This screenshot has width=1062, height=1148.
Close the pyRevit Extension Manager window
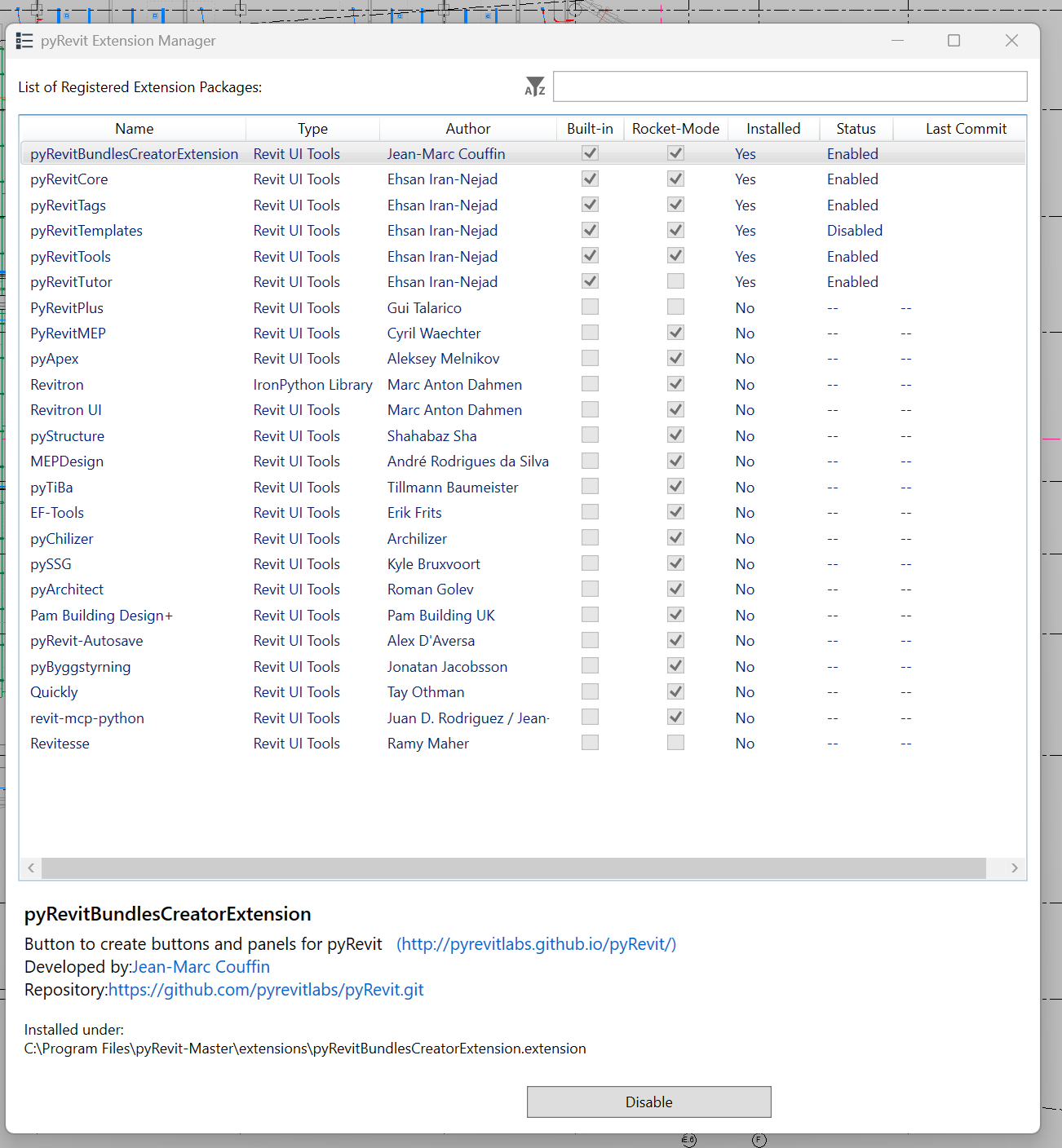(1011, 41)
